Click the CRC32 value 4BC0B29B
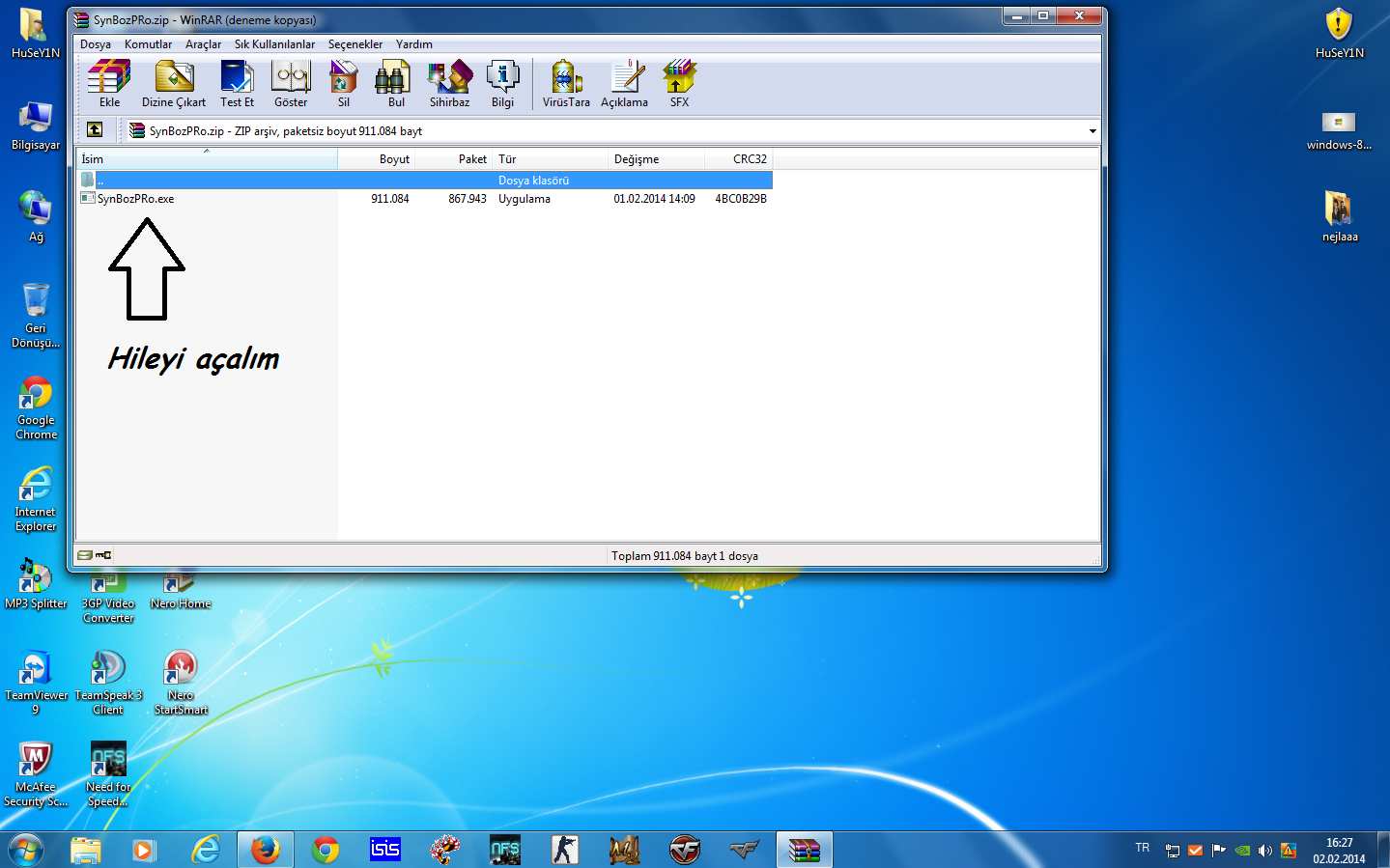Viewport: 1390px width, 868px height. pyautogui.click(x=741, y=199)
